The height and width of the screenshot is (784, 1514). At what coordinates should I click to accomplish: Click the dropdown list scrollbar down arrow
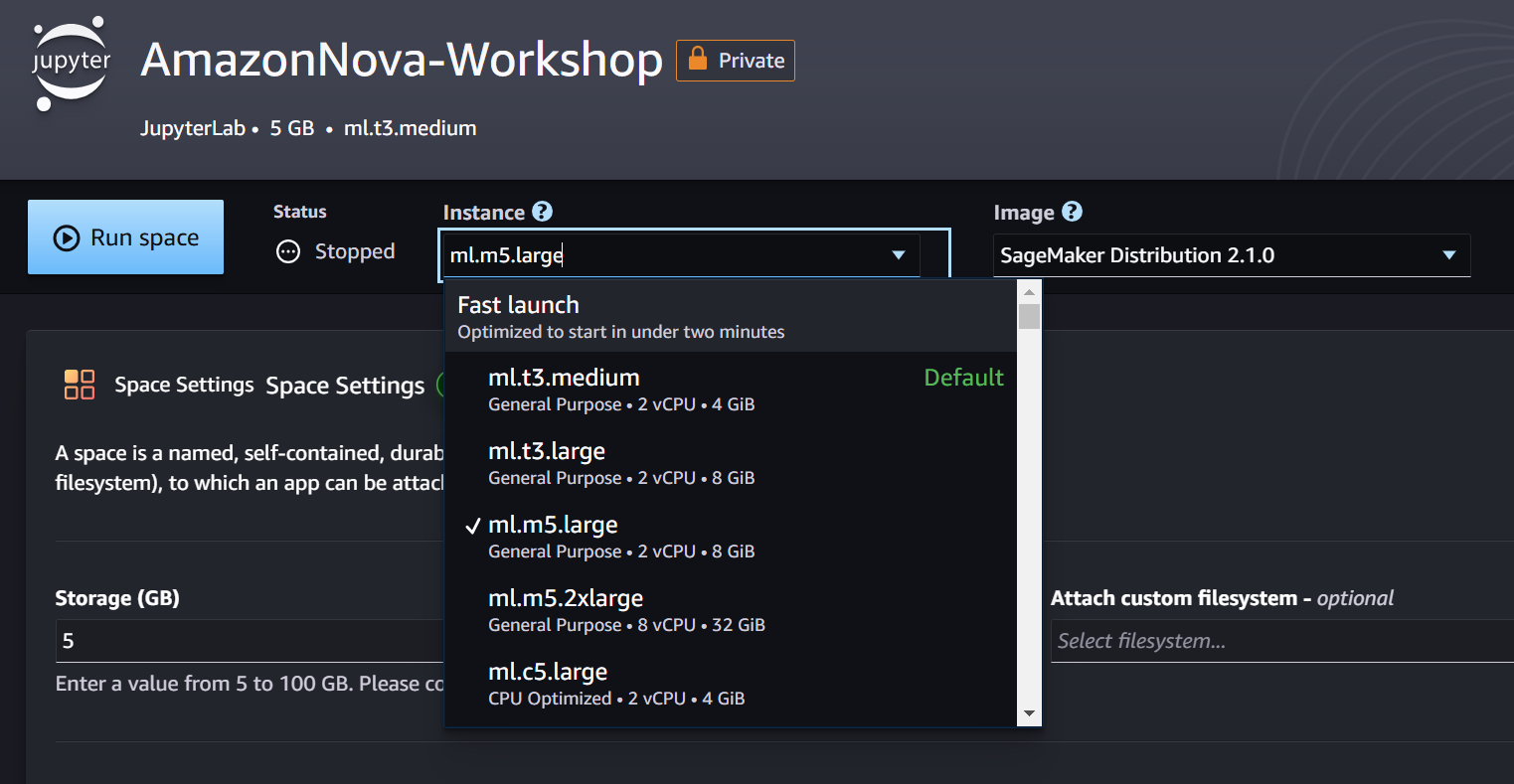click(x=1029, y=713)
